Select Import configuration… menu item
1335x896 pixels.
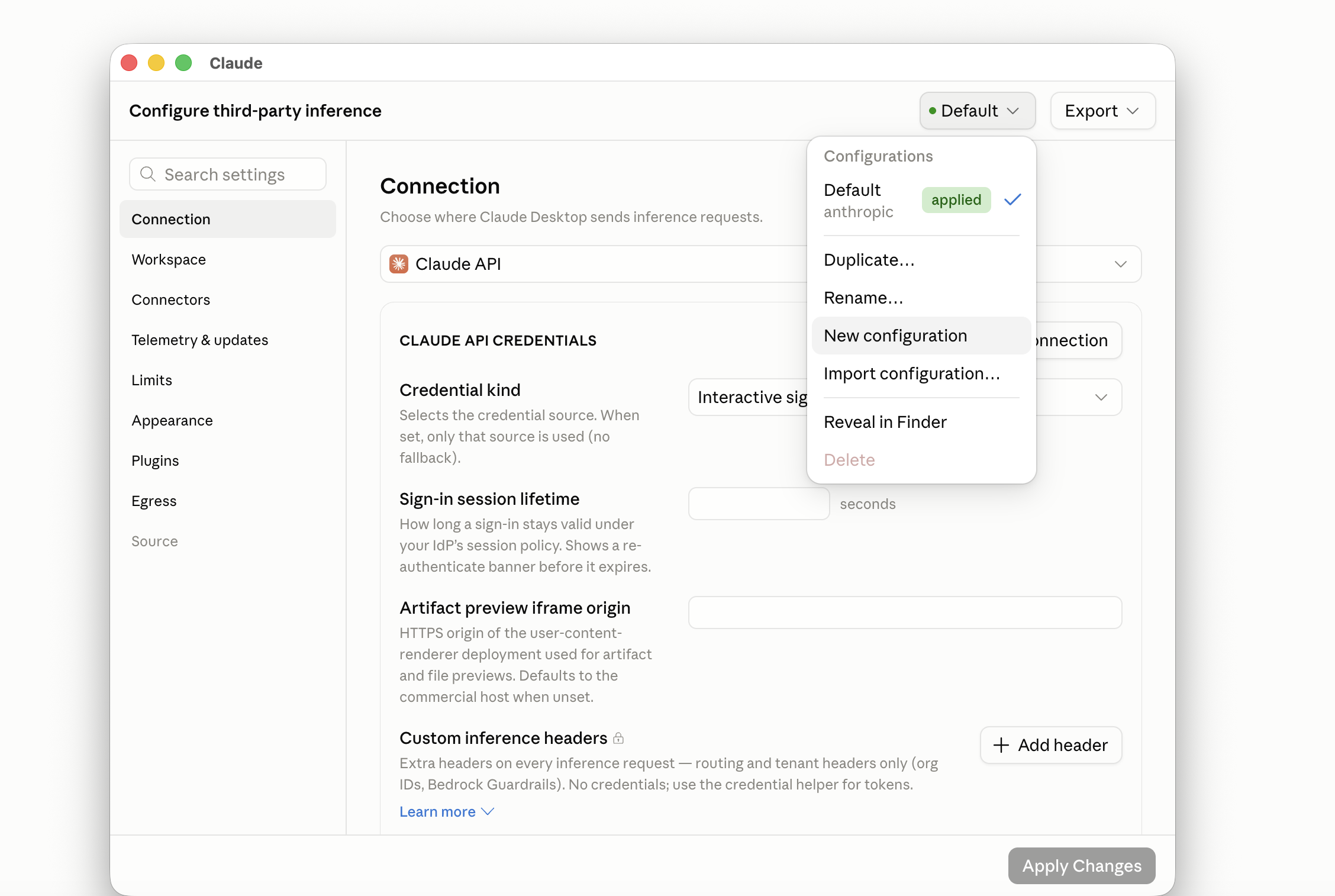tap(921, 373)
